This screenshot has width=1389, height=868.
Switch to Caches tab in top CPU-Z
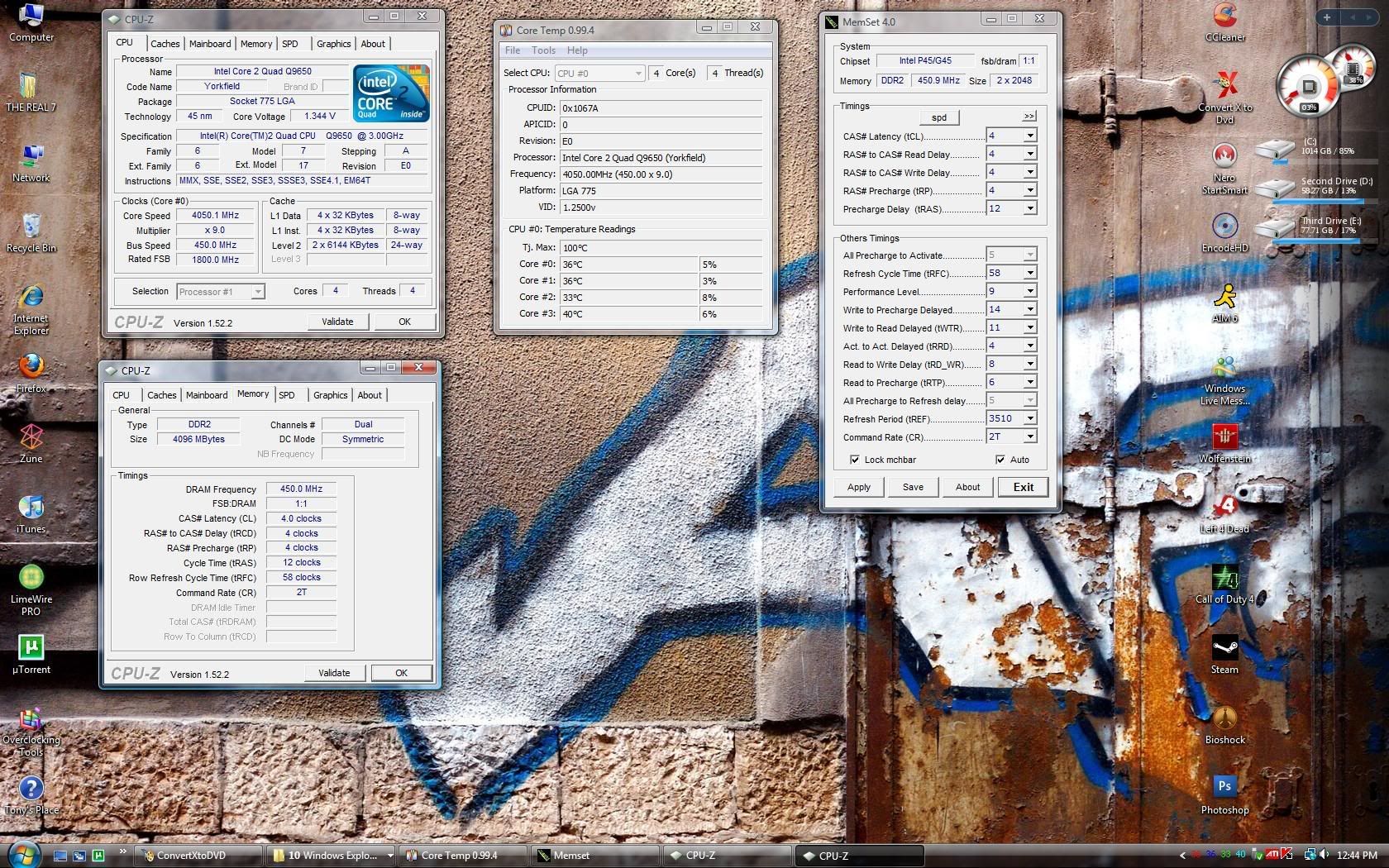point(165,44)
